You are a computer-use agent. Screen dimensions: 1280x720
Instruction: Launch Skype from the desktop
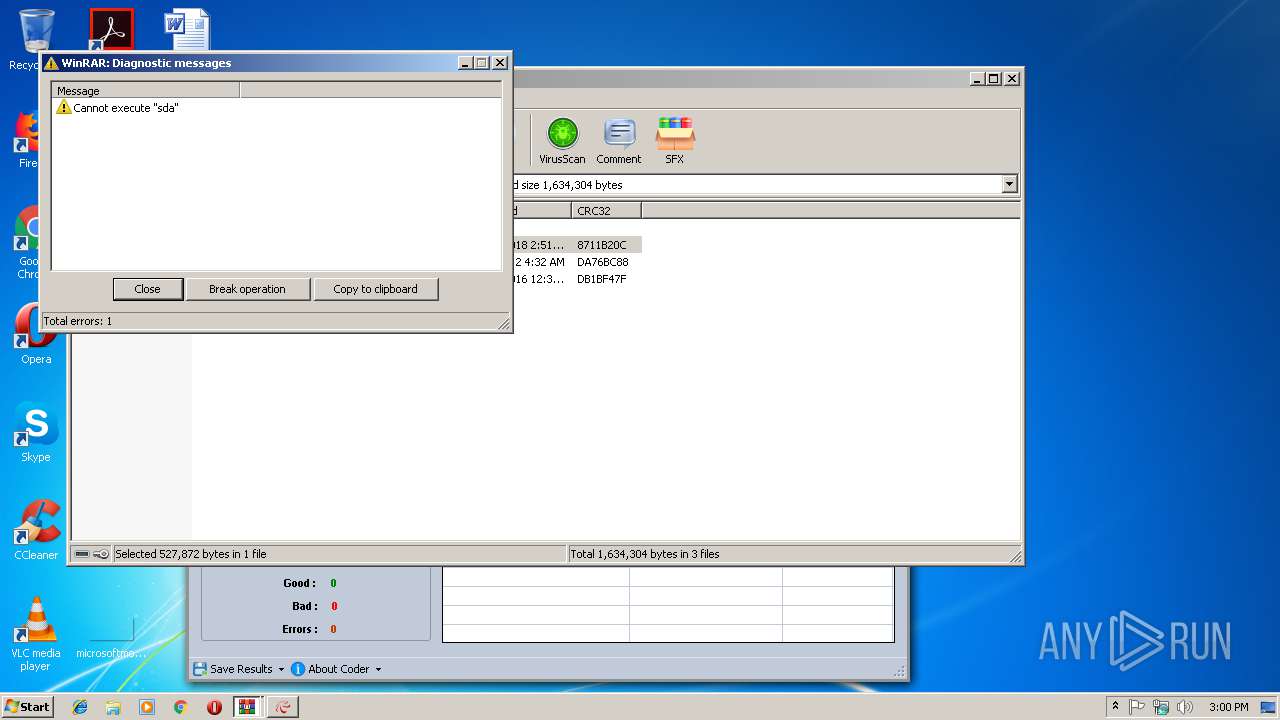click(36, 432)
